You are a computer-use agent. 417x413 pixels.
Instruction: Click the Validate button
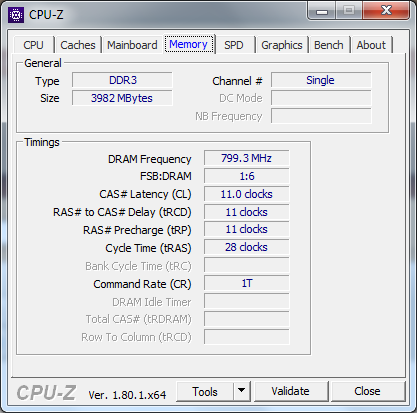click(x=291, y=391)
